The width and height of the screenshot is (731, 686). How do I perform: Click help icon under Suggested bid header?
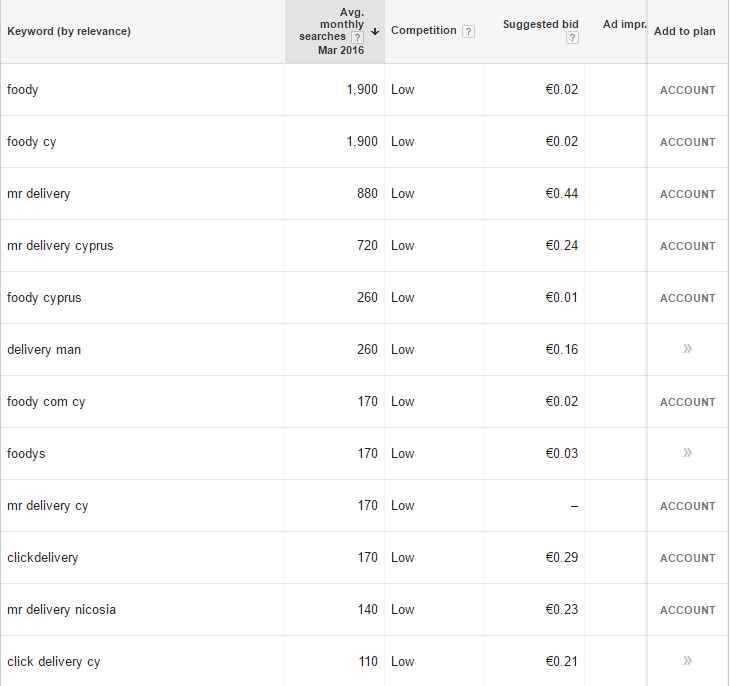click(572, 38)
